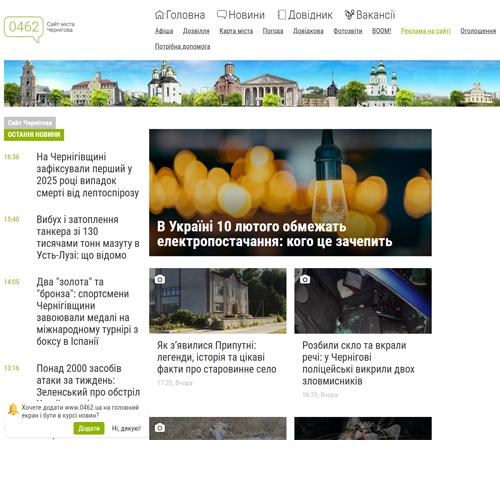Screen dimensions: 500x500
Task: Open the Оголошення link
Action: point(478,31)
